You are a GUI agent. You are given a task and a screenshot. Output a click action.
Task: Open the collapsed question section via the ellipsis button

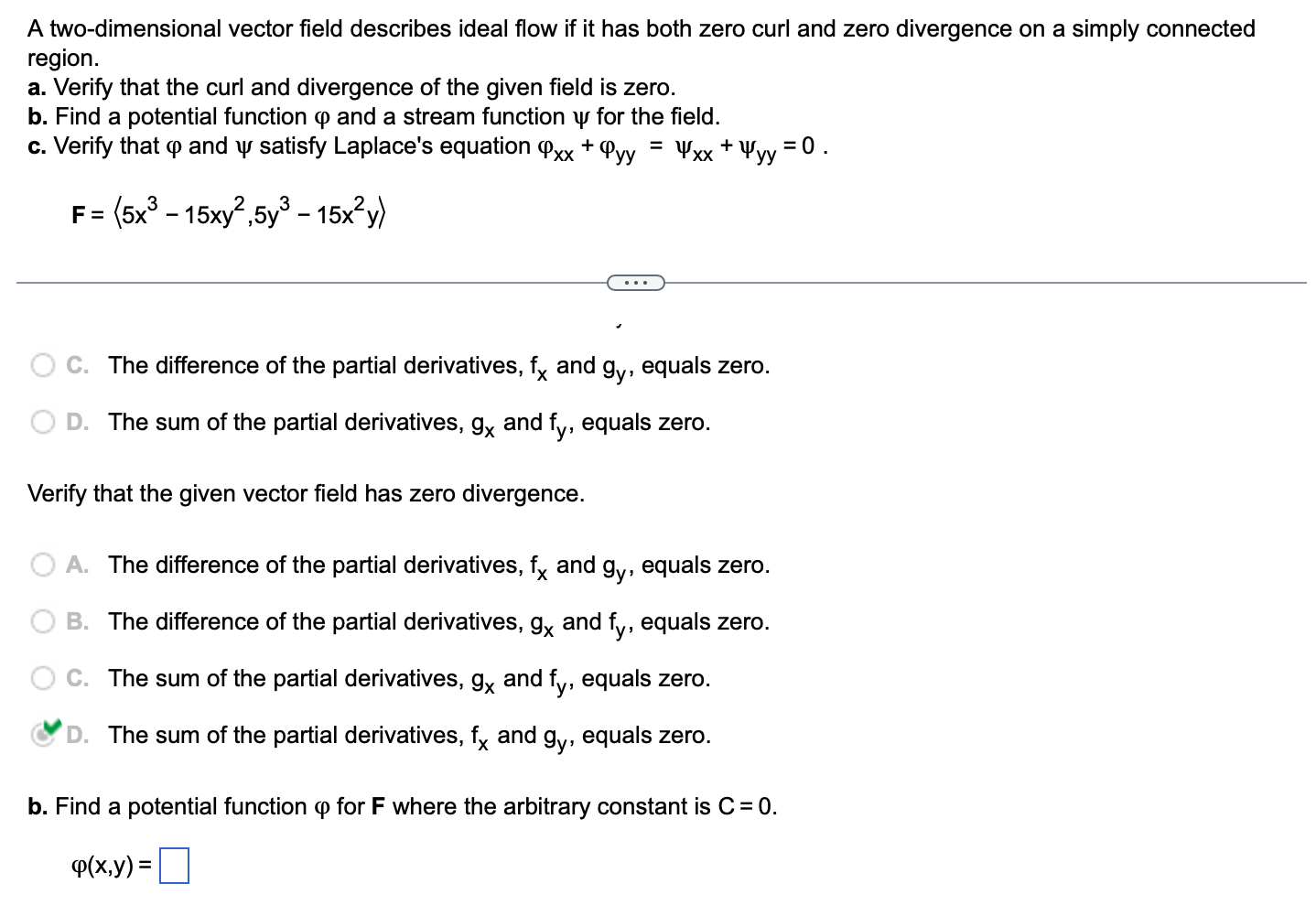click(636, 283)
